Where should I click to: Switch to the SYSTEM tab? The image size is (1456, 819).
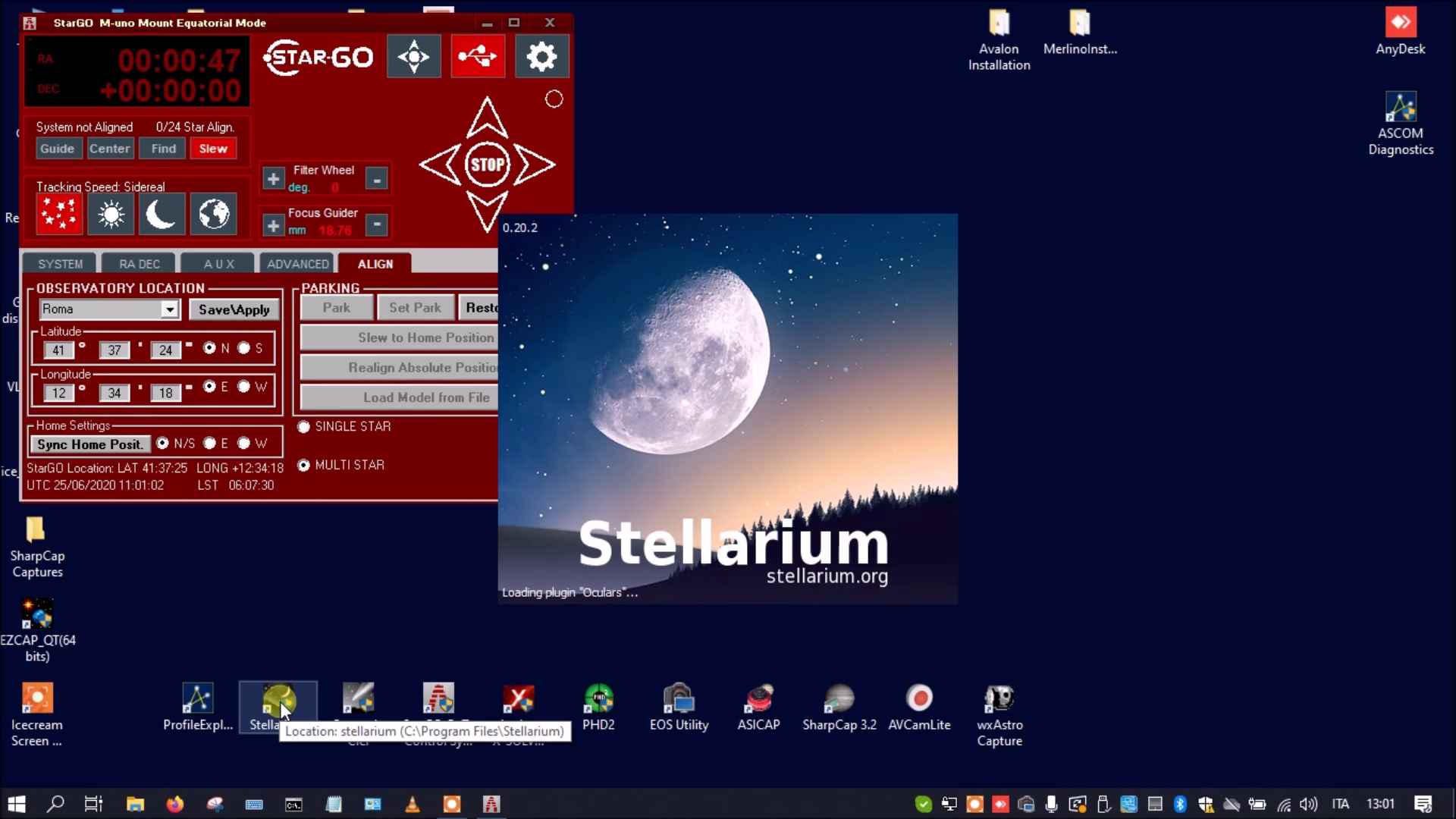tap(60, 263)
